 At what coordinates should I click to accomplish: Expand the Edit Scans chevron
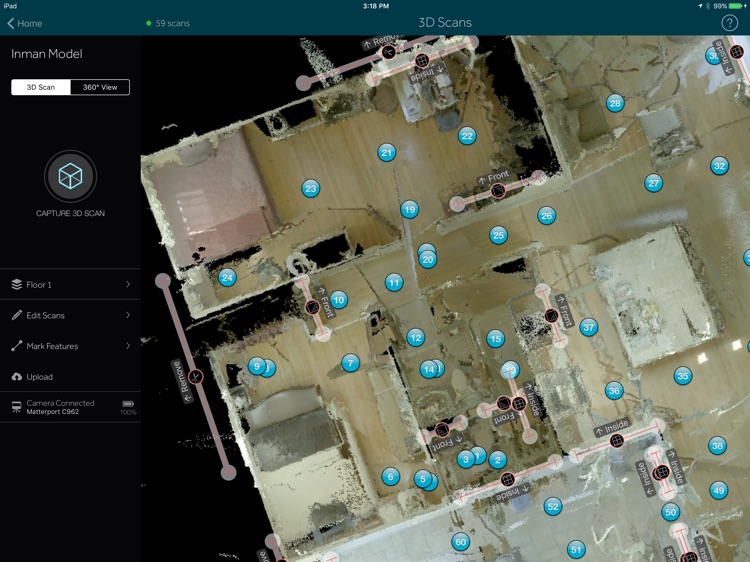[x=128, y=315]
